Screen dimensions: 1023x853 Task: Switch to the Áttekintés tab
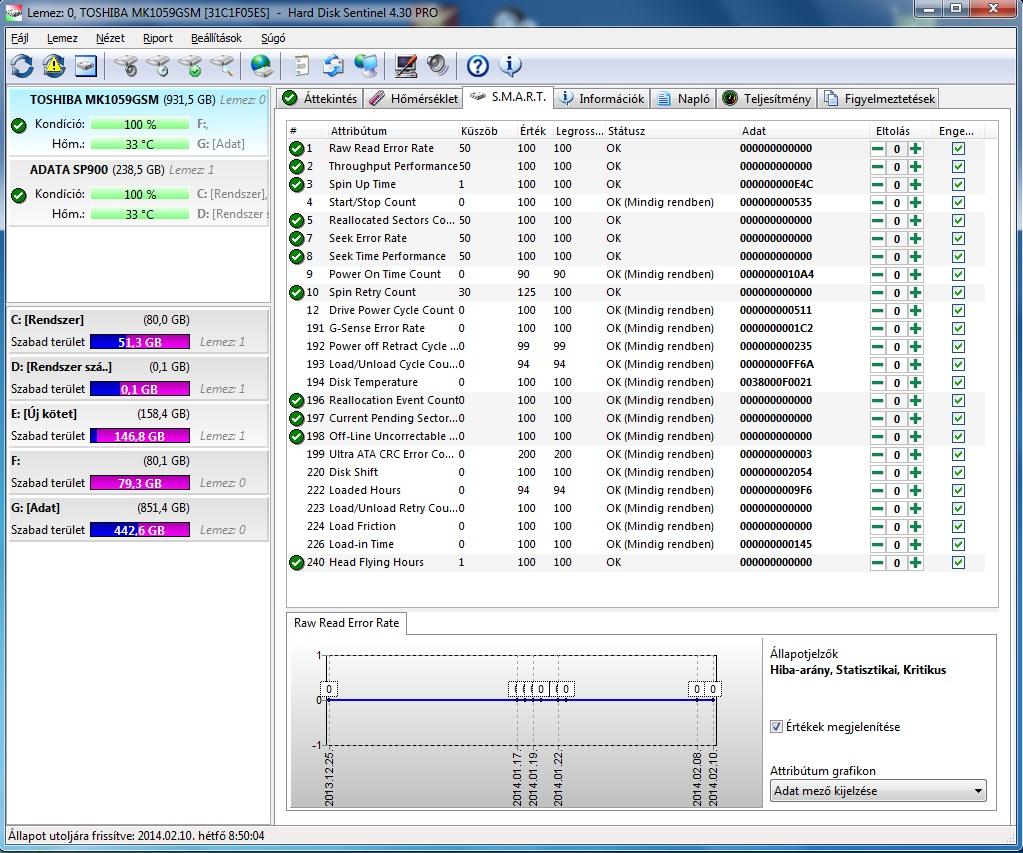320,99
